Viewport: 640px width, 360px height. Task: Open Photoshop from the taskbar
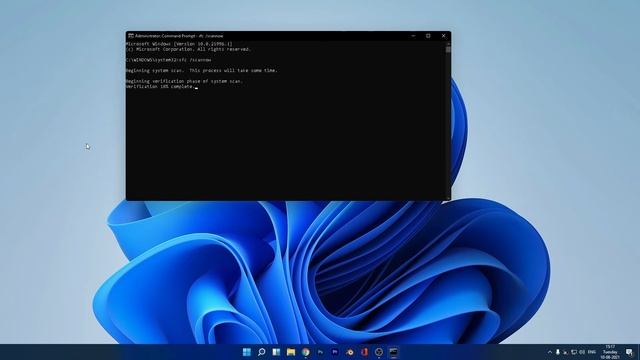(320, 352)
